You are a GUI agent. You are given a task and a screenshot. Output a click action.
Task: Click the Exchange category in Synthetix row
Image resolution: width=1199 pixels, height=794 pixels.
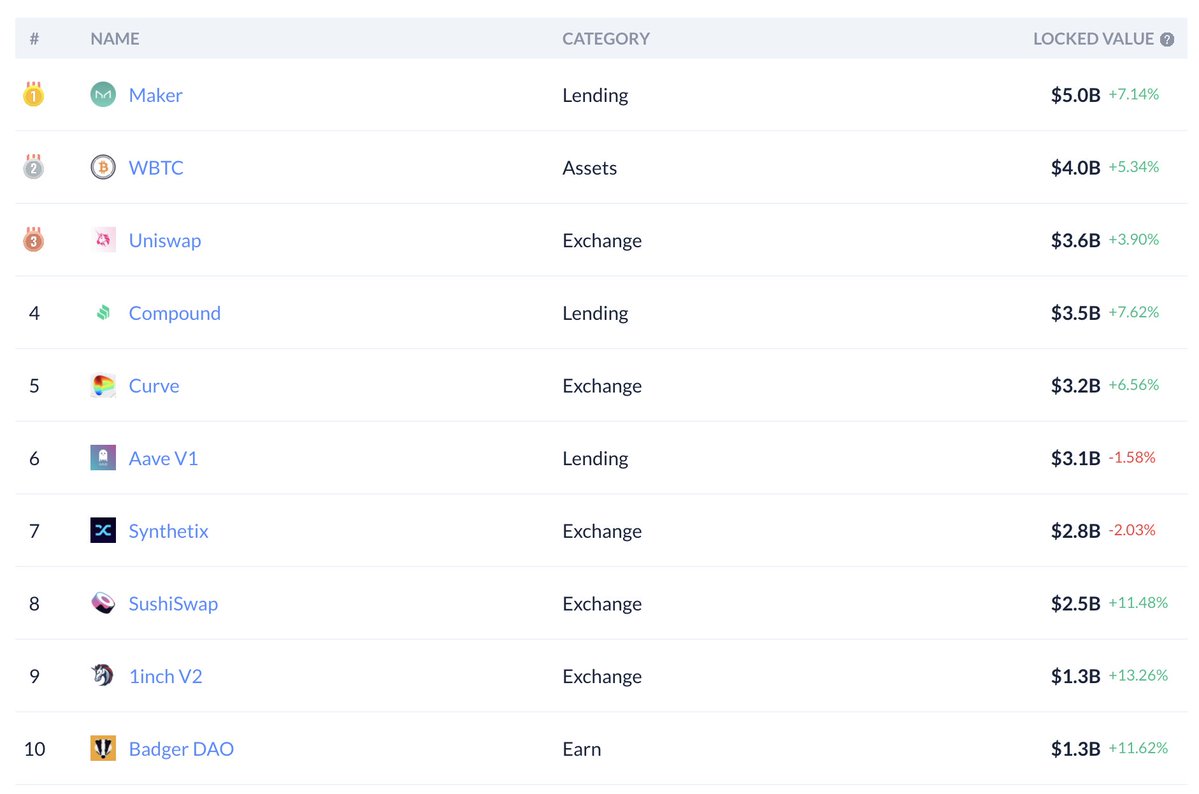(602, 531)
